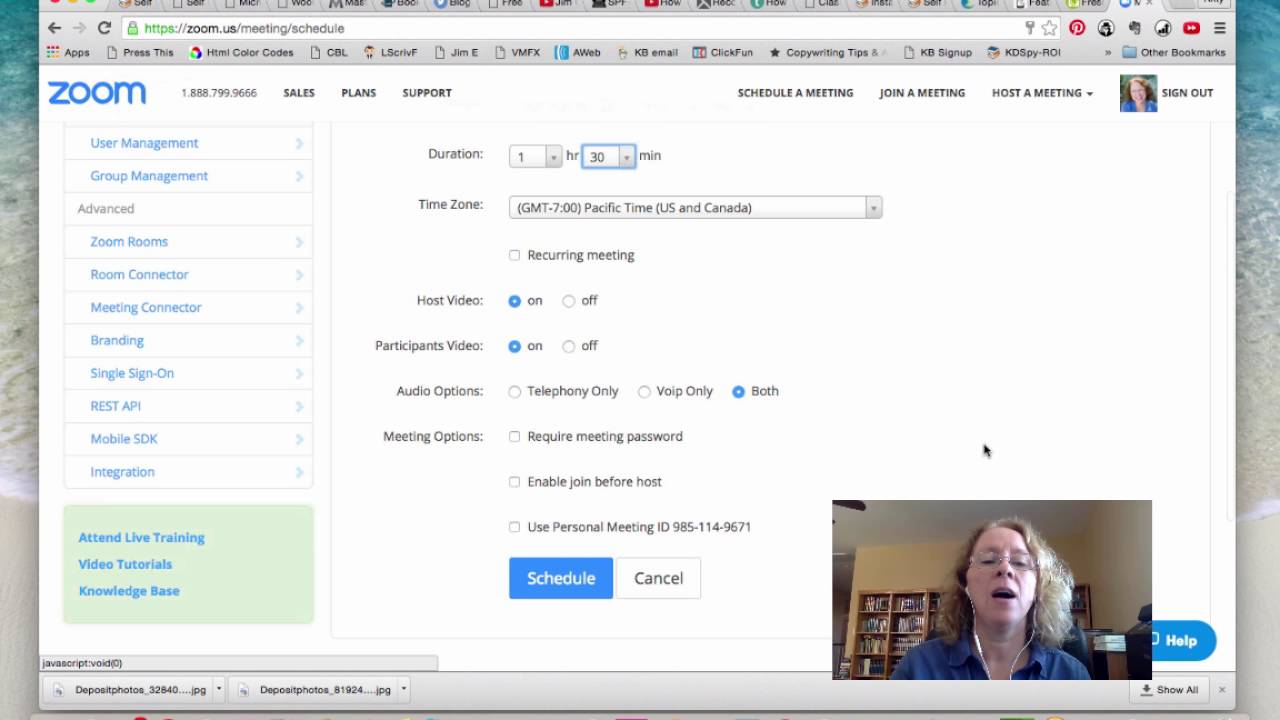Click Schedule a Meeting in the top nav
This screenshot has height=720, width=1280.
point(795,93)
